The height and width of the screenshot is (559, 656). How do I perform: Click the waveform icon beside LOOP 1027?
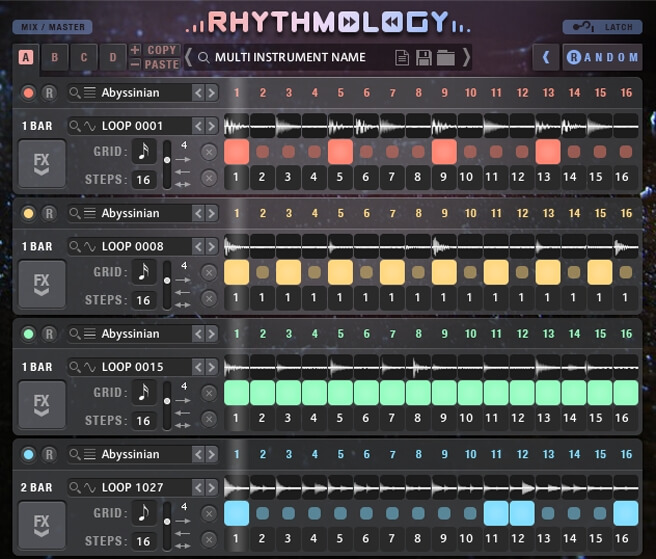pos(90,487)
